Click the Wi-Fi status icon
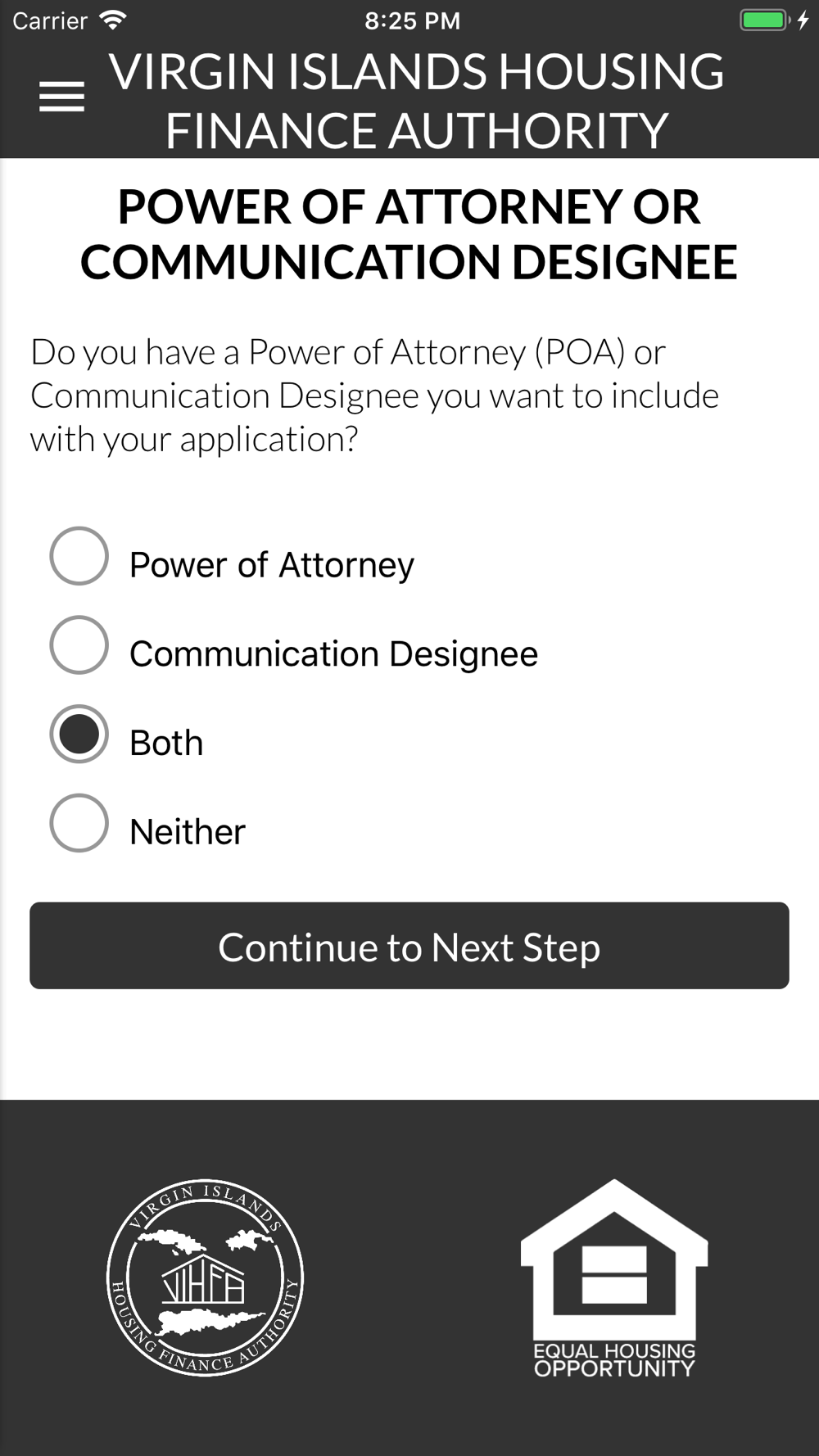819x1456 pixels. click(x=112, y=20)
